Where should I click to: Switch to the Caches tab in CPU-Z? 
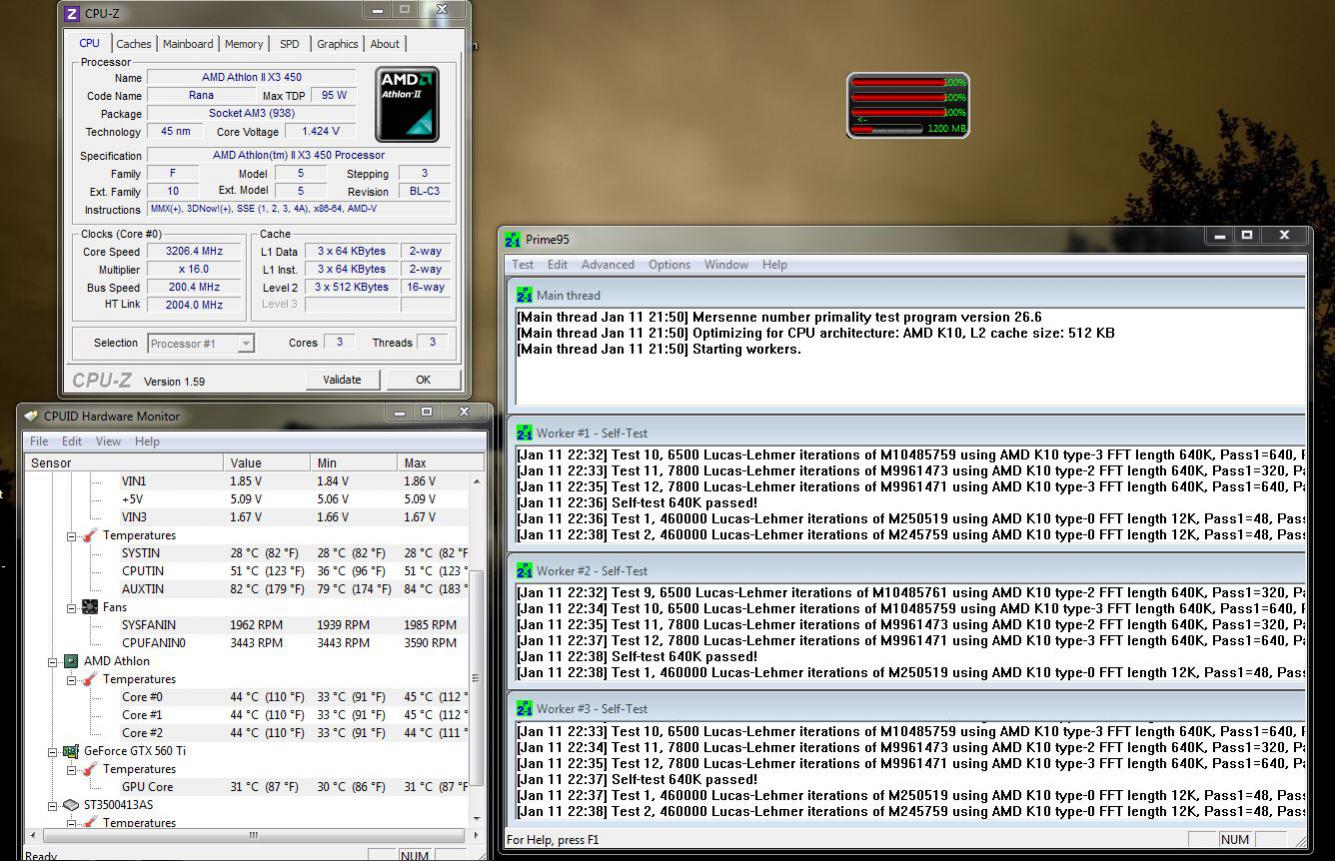(x=134, y=44)
